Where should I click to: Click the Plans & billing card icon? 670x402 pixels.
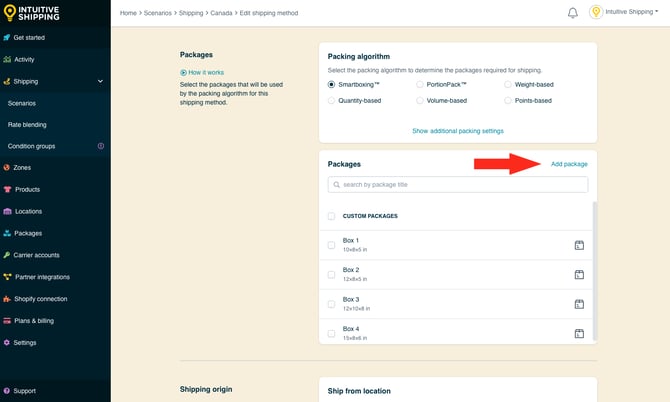point(7,320)
